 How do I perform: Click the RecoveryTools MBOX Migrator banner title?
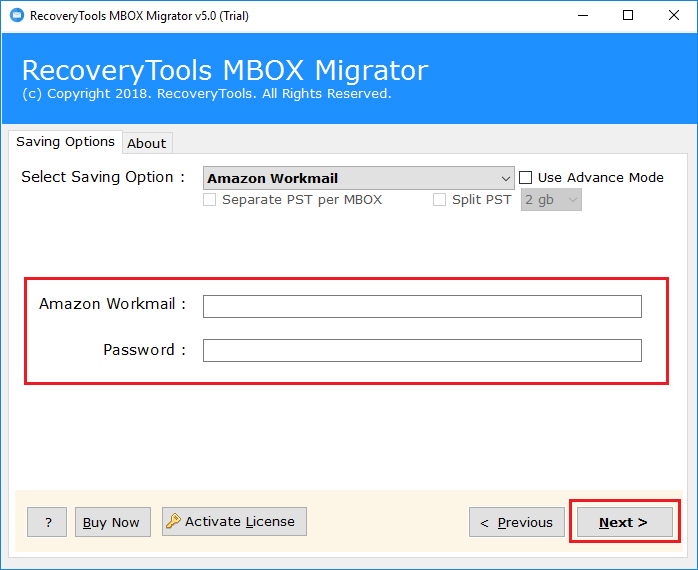click(225, 70)
